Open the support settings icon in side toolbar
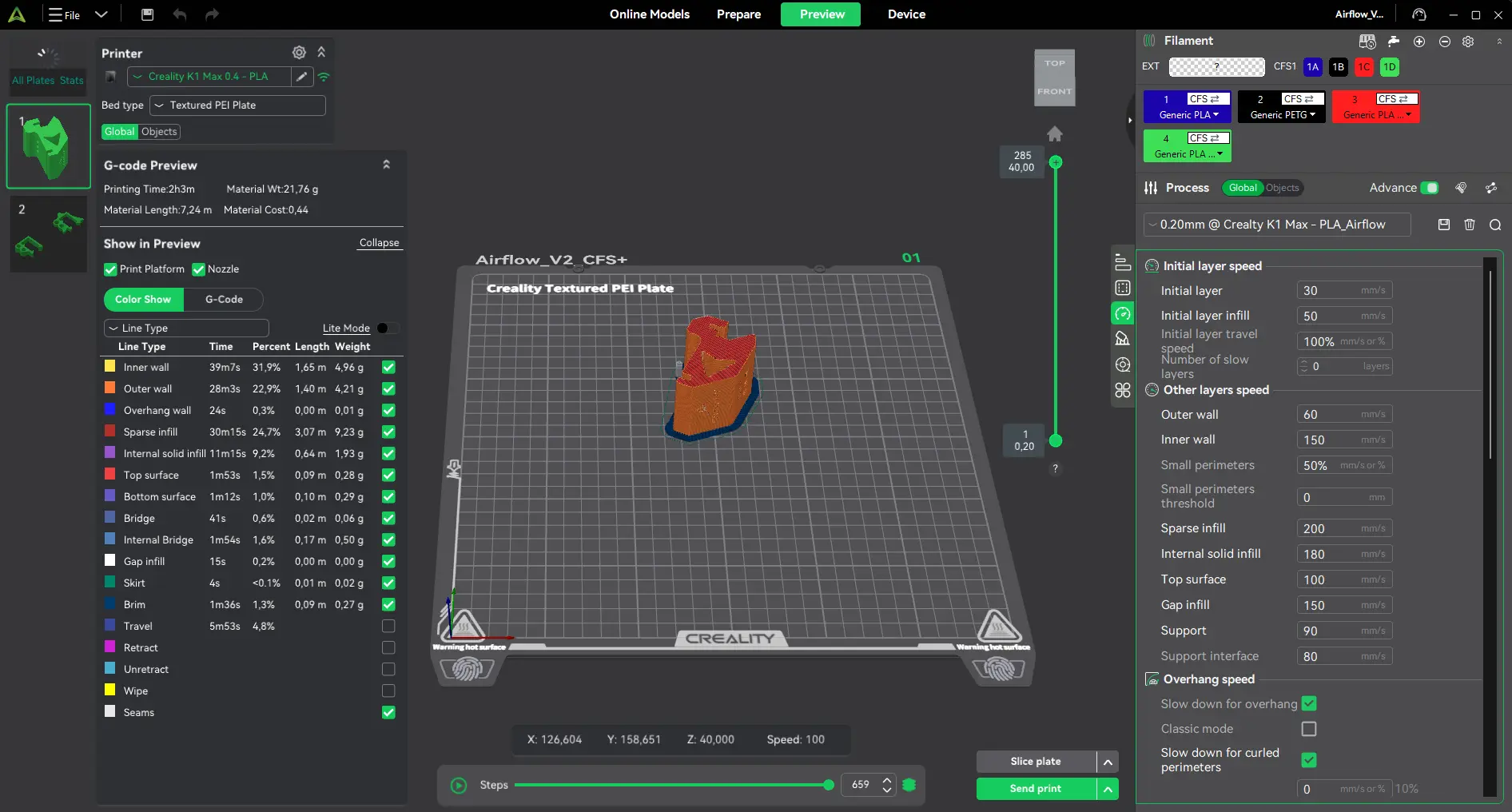The image size is (1512, 812). (x=1123, y=339)
